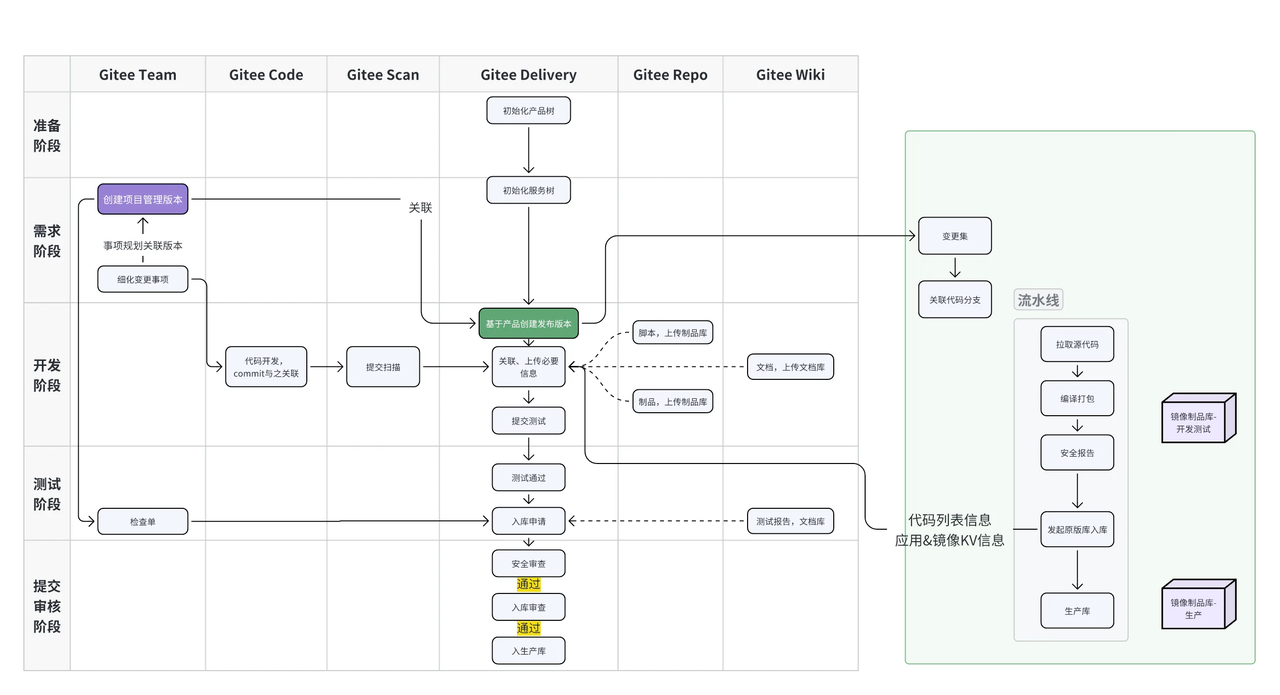Click the 生产库 pipeline step
1280x695 pixels.
point(1077,610)
